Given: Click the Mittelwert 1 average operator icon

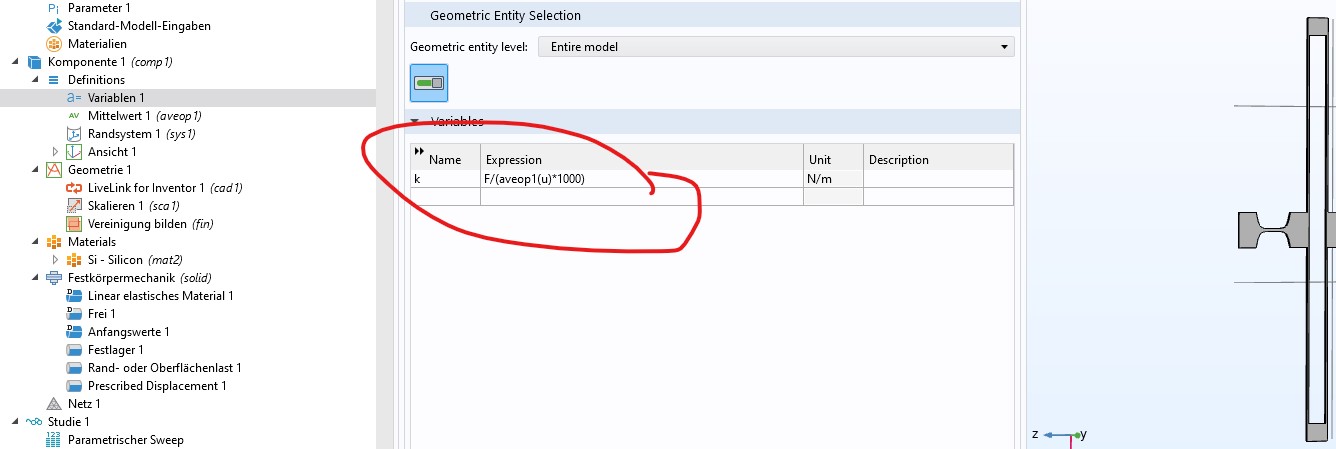Looking at the screenshot, I should point(73,116).
